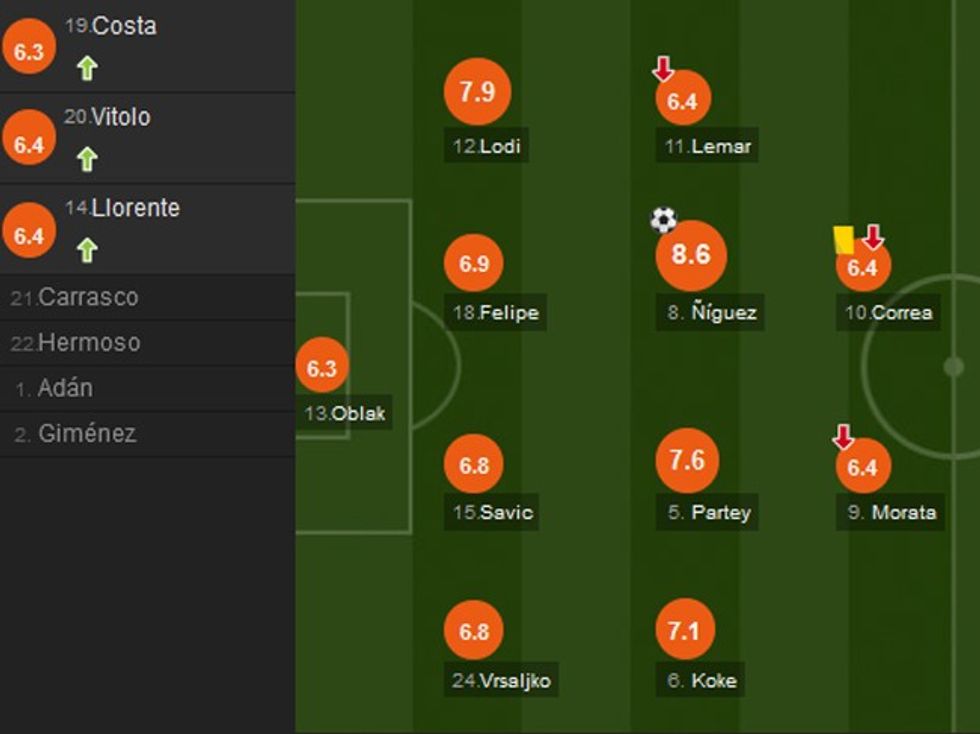
Task: Click Koke's 7.1 rating circle
Action: coord(686,630)
